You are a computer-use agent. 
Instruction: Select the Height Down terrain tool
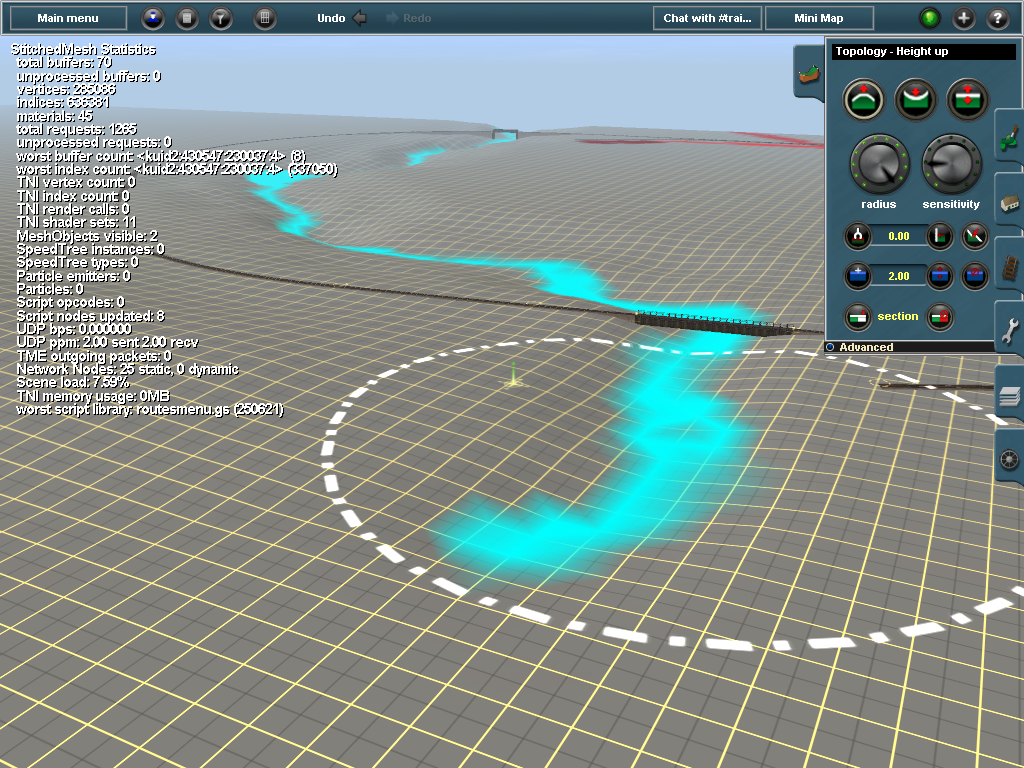(x=915, y=99)
